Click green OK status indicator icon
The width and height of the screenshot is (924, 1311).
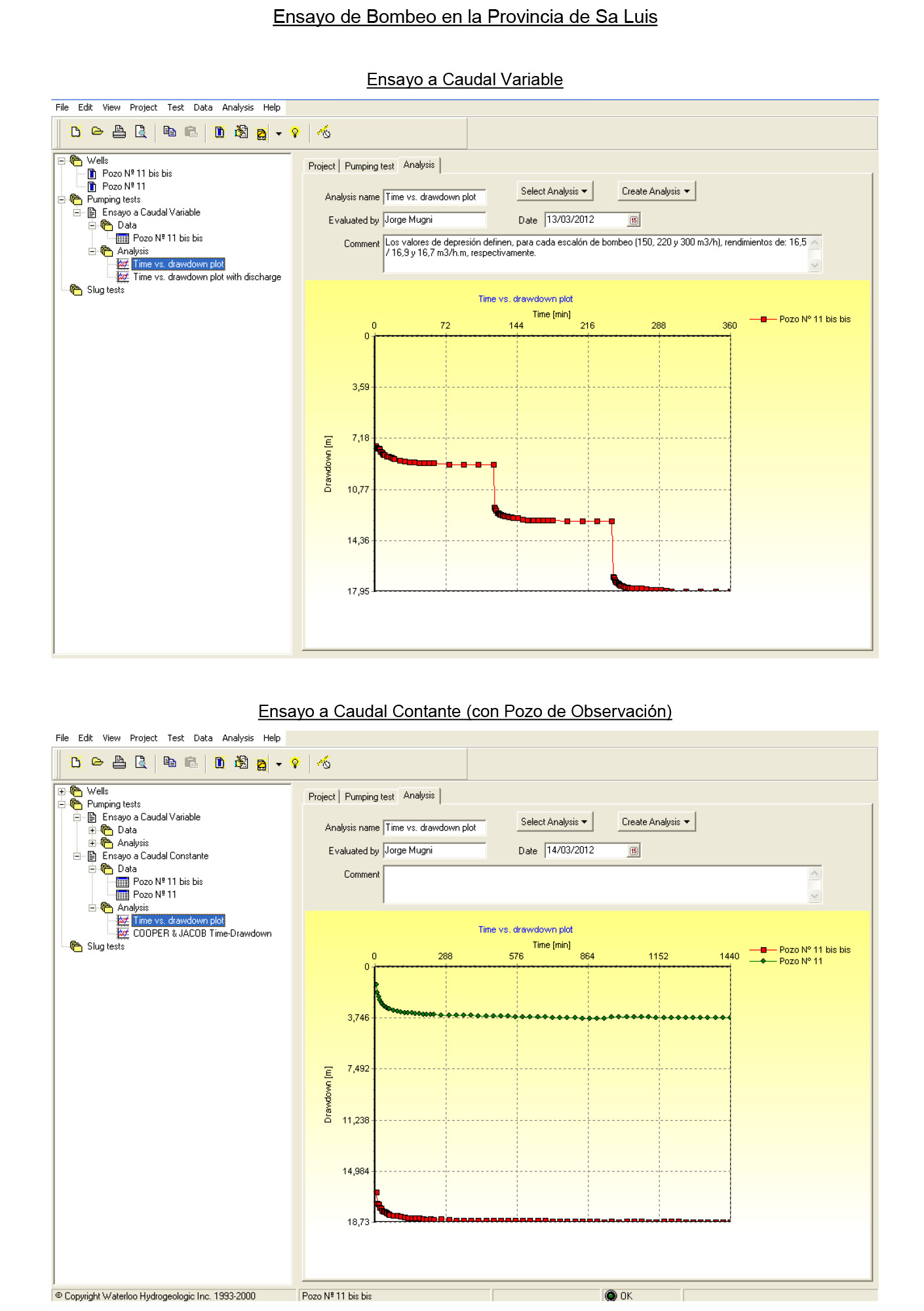click(x=611, y=1296)
